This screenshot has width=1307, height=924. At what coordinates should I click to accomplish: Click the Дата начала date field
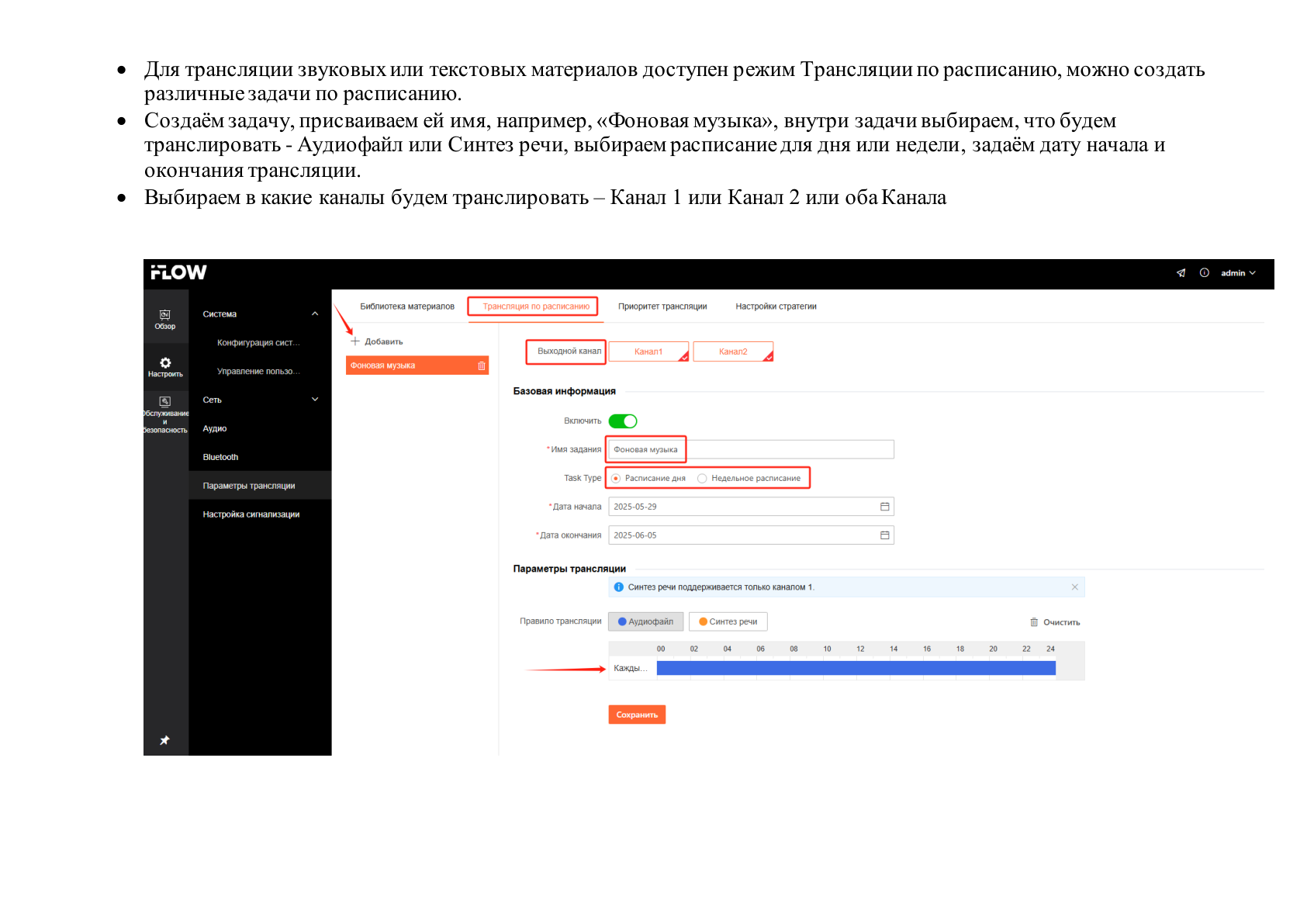tap(751, 507)
